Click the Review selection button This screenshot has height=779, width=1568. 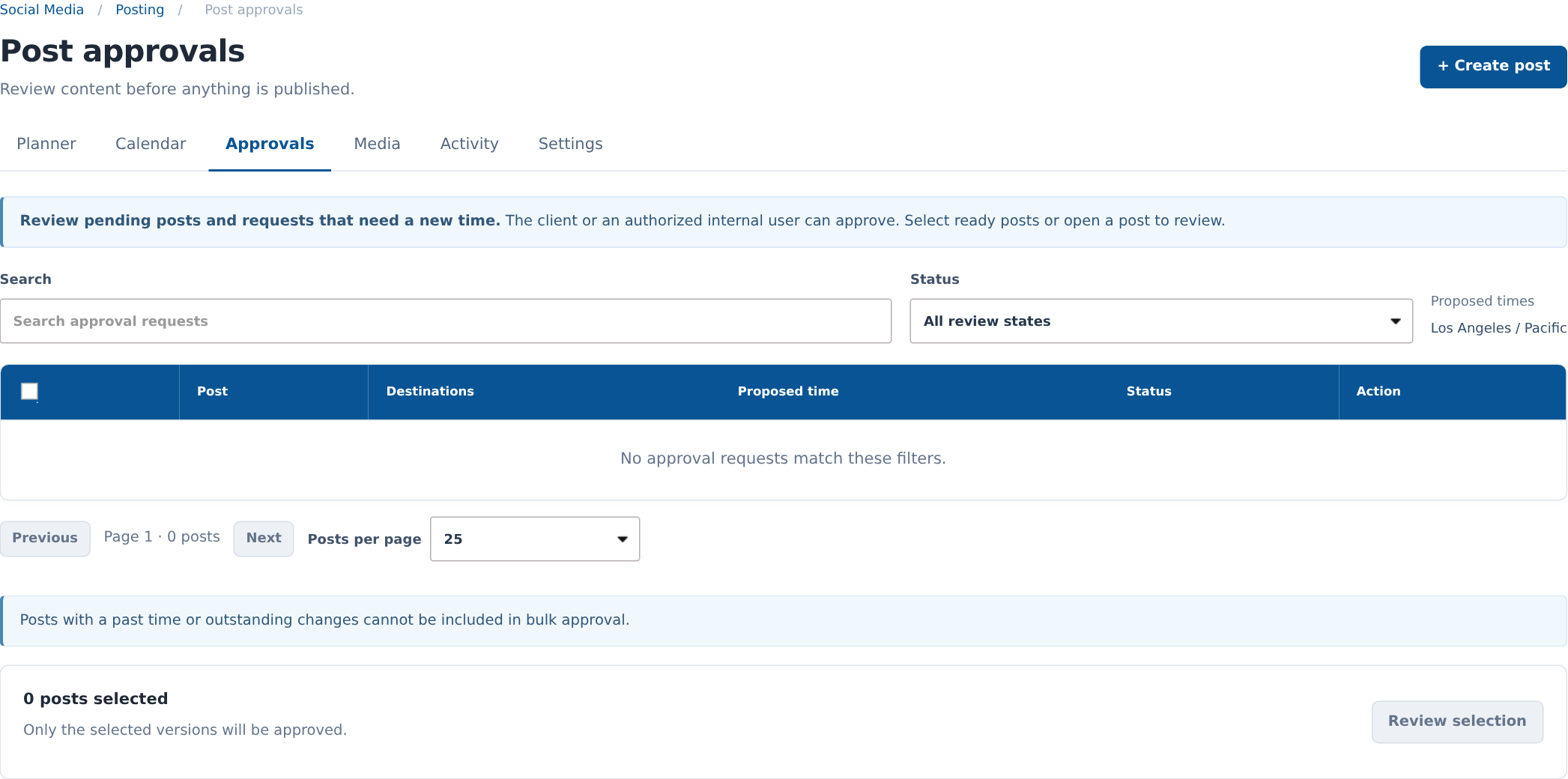click(1457, 721)
